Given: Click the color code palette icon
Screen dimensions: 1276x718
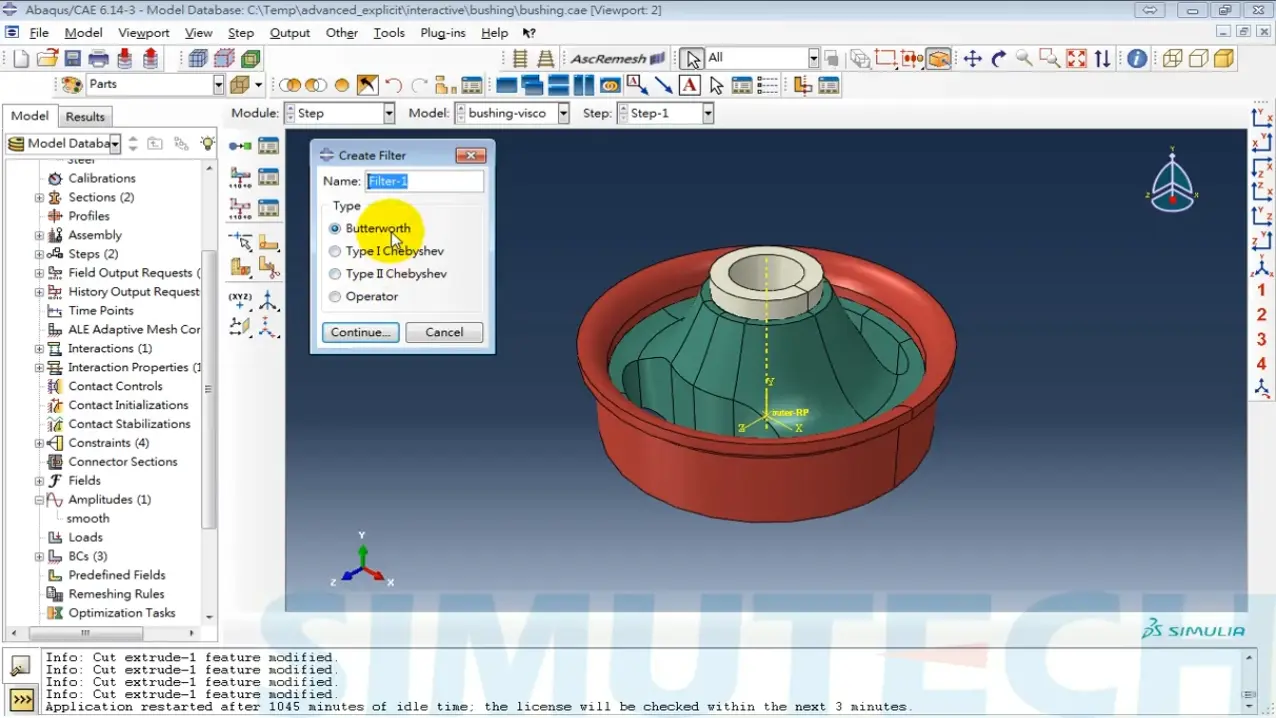Looking at the screenshot, I should (72, 85).
